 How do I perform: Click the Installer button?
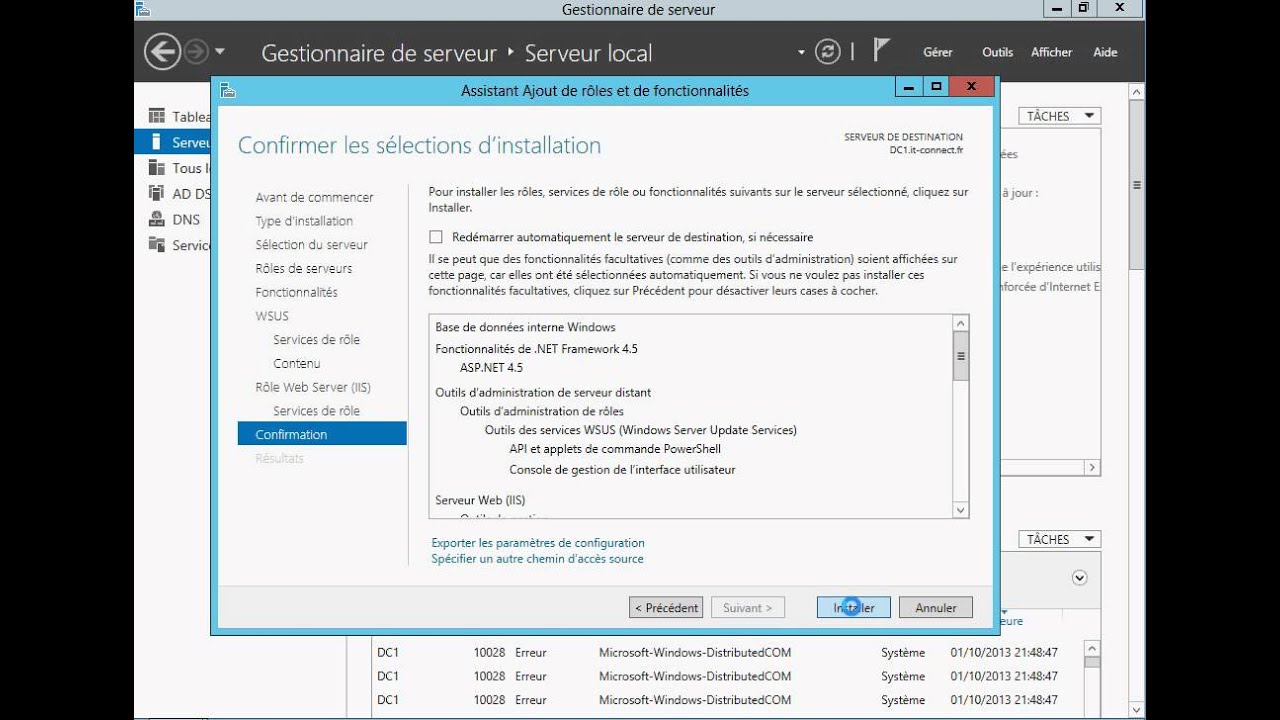coord(853,607)
